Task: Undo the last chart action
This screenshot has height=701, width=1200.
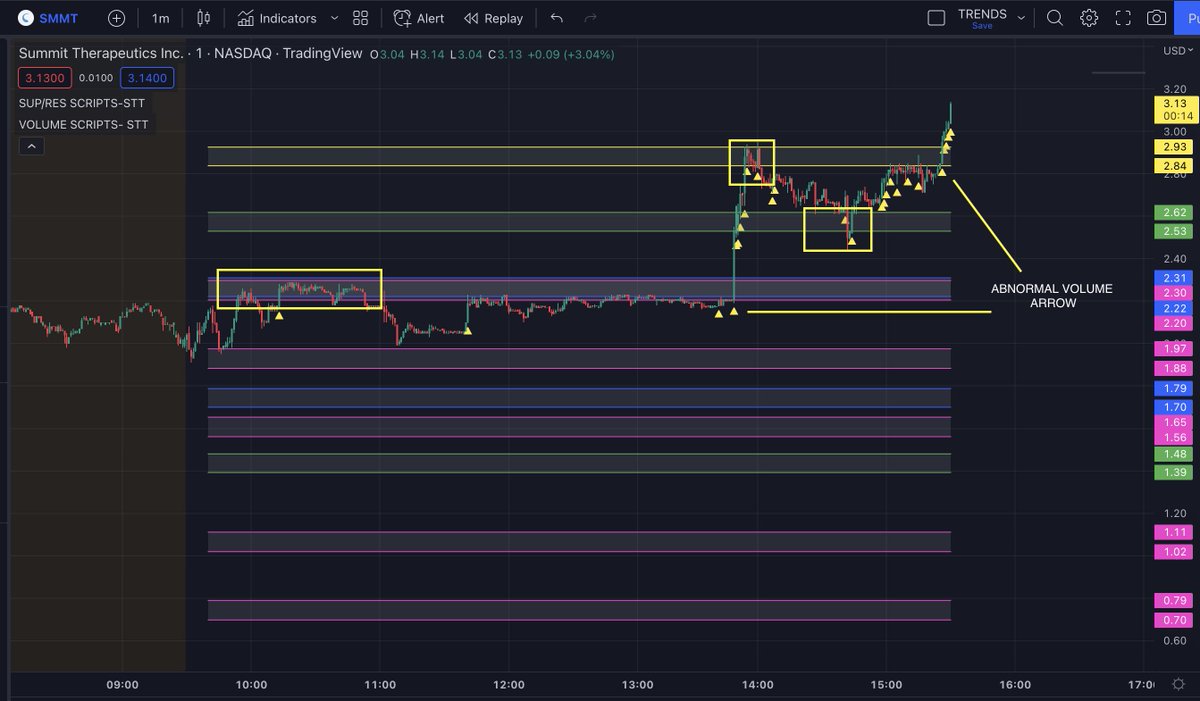Action: pos(557,18)
